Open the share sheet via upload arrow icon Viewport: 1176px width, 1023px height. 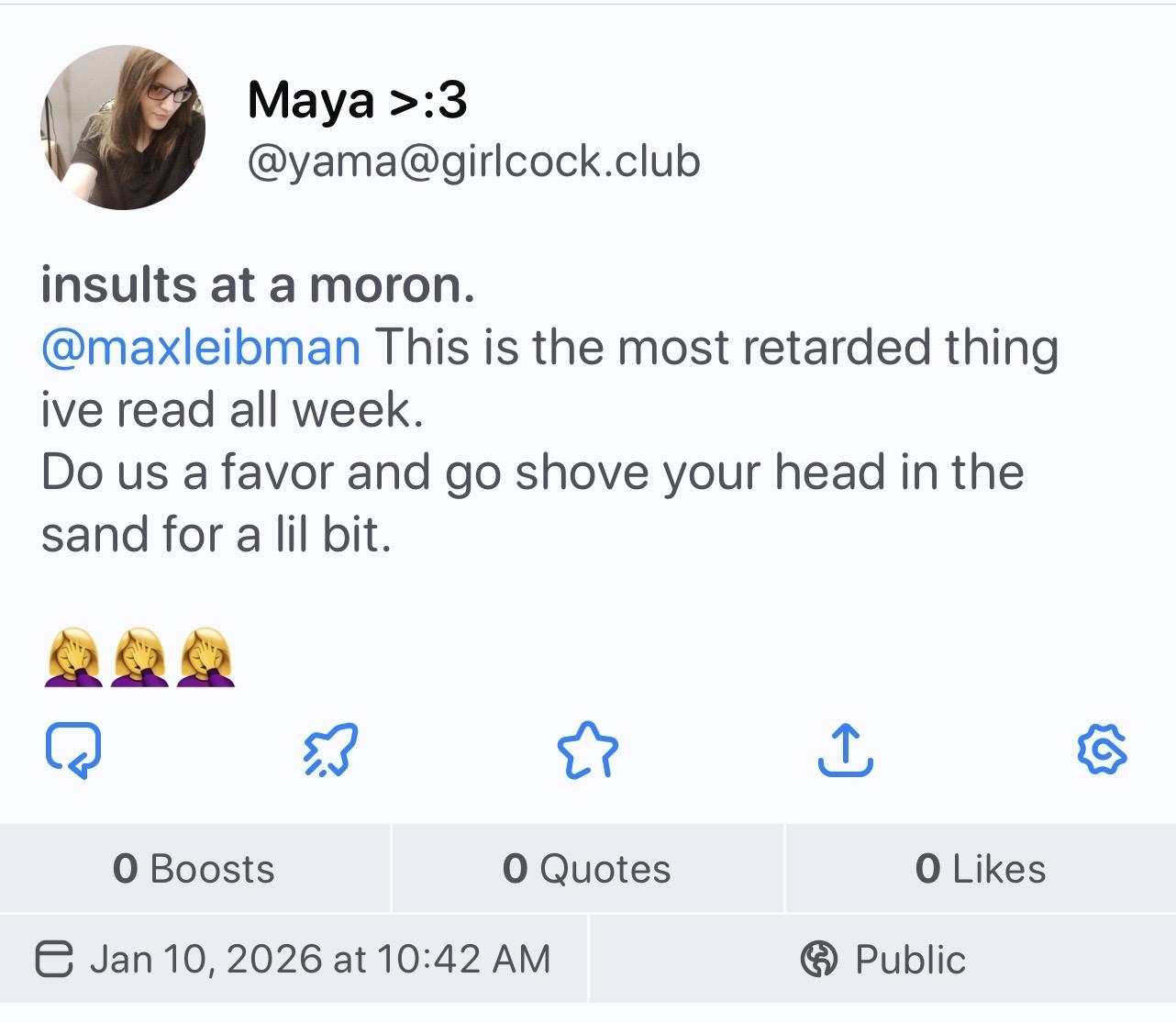(x=845, y=751)
